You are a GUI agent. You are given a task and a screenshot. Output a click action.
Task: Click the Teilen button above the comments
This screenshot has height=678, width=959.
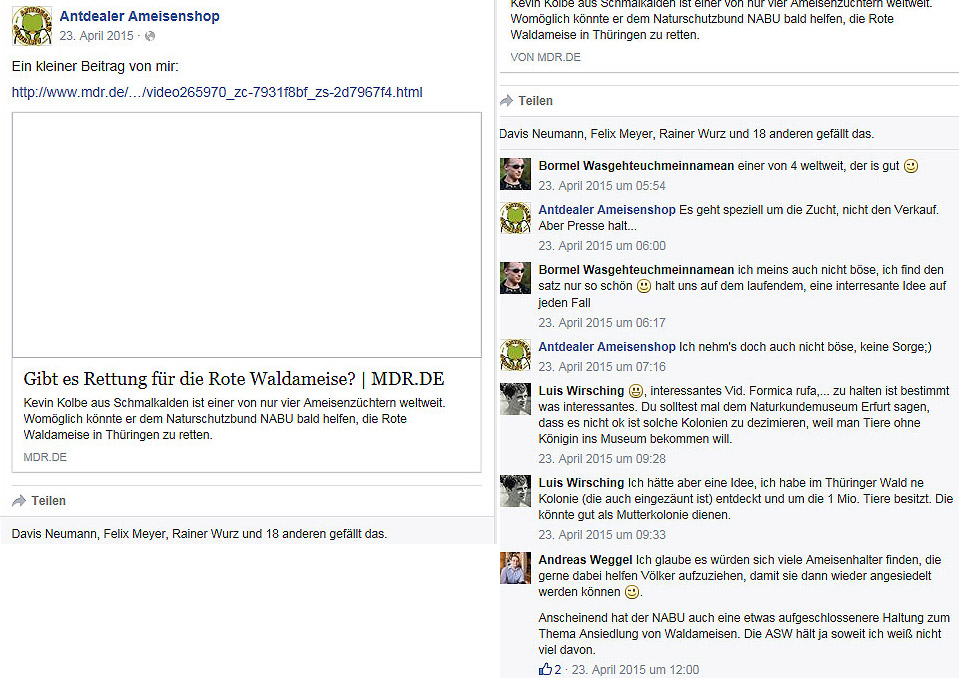(527, 100)
